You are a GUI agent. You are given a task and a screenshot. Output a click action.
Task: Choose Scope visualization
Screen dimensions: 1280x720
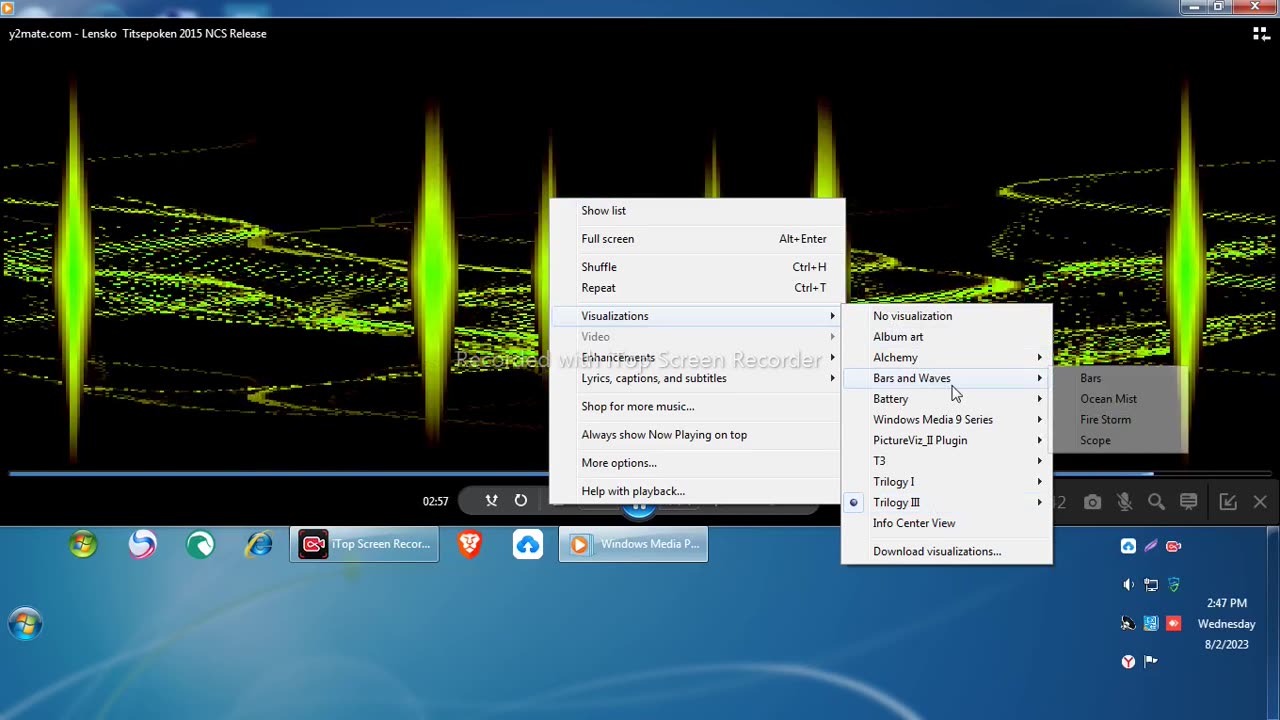(1119, 441)
